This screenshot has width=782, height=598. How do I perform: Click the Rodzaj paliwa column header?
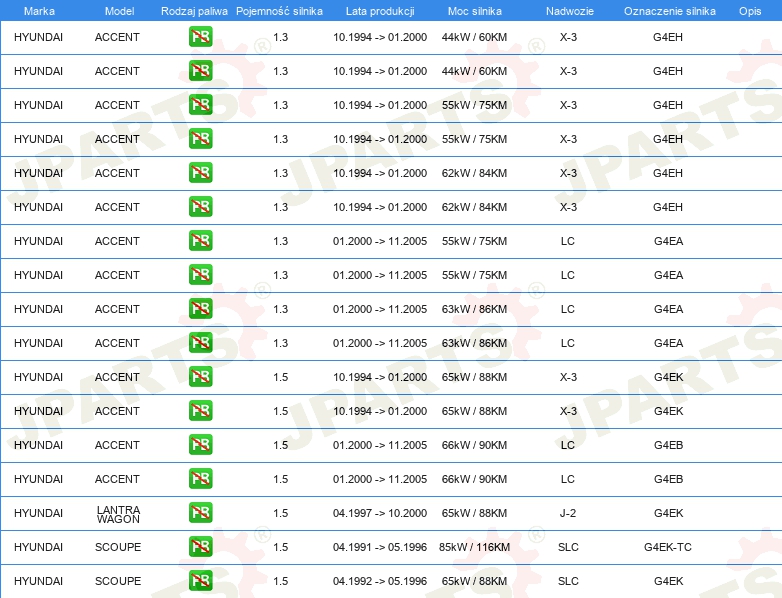coord(194,11)
